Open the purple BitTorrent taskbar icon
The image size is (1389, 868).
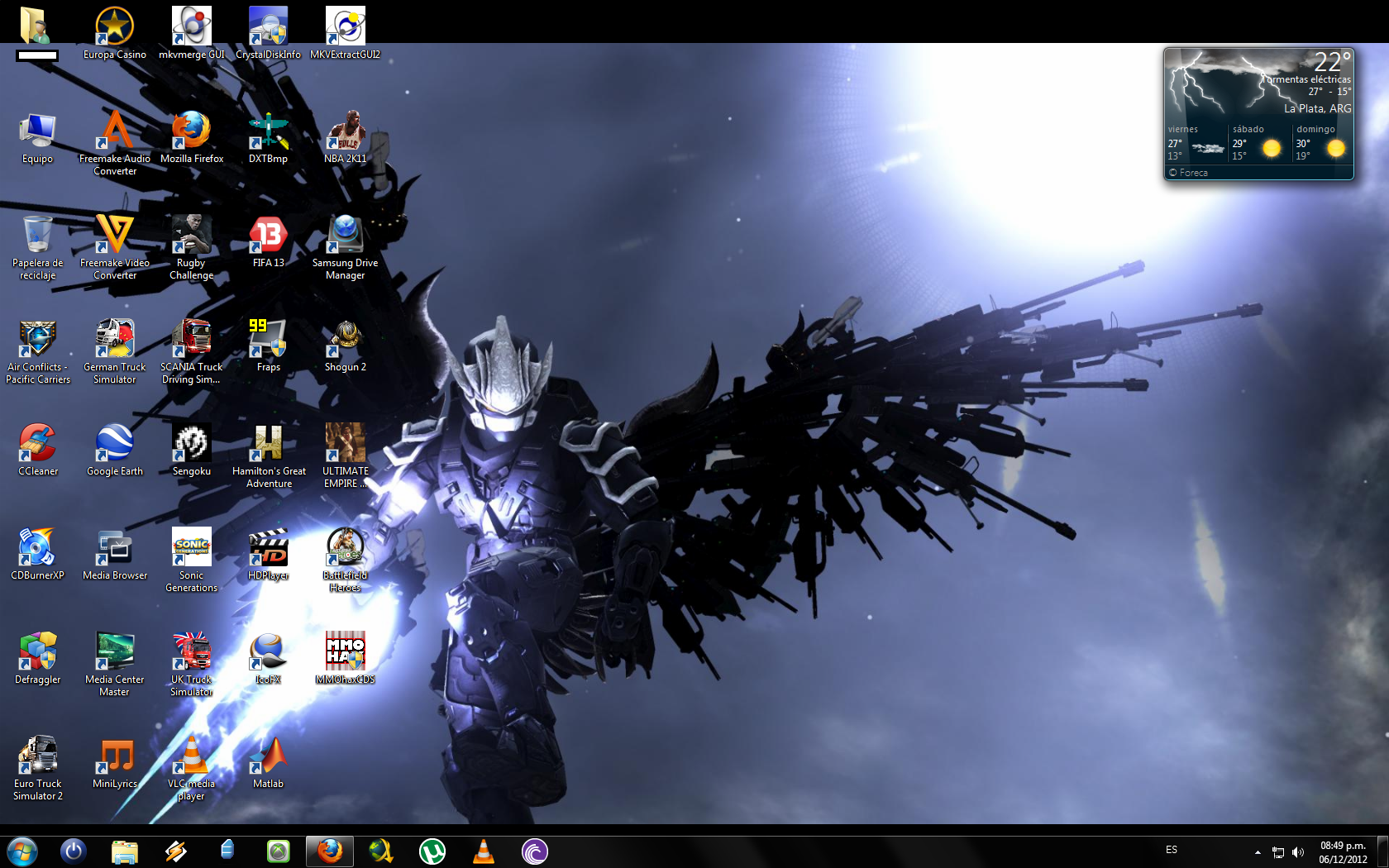coord(535,851)
